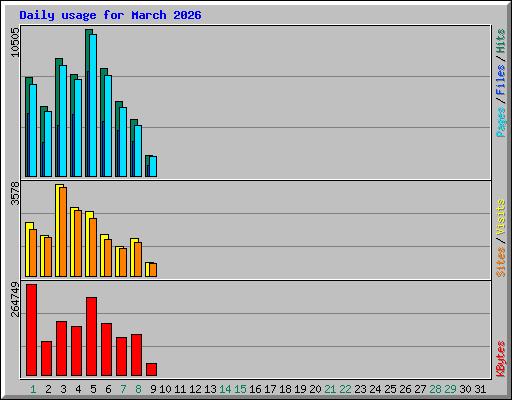512x400 pixels.
Task: Click day 14 on the x-axis
Action: click(x=225, y=389)
